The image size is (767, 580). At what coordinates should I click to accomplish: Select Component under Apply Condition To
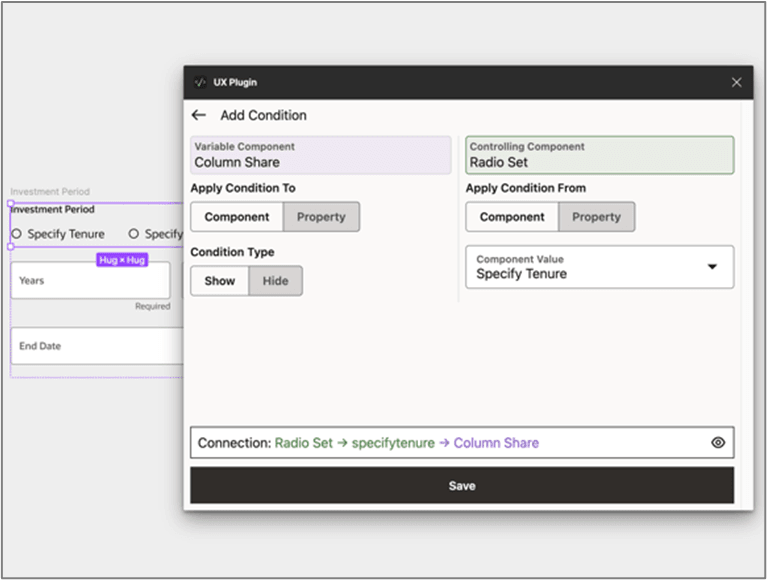click(x=237, y=217)
